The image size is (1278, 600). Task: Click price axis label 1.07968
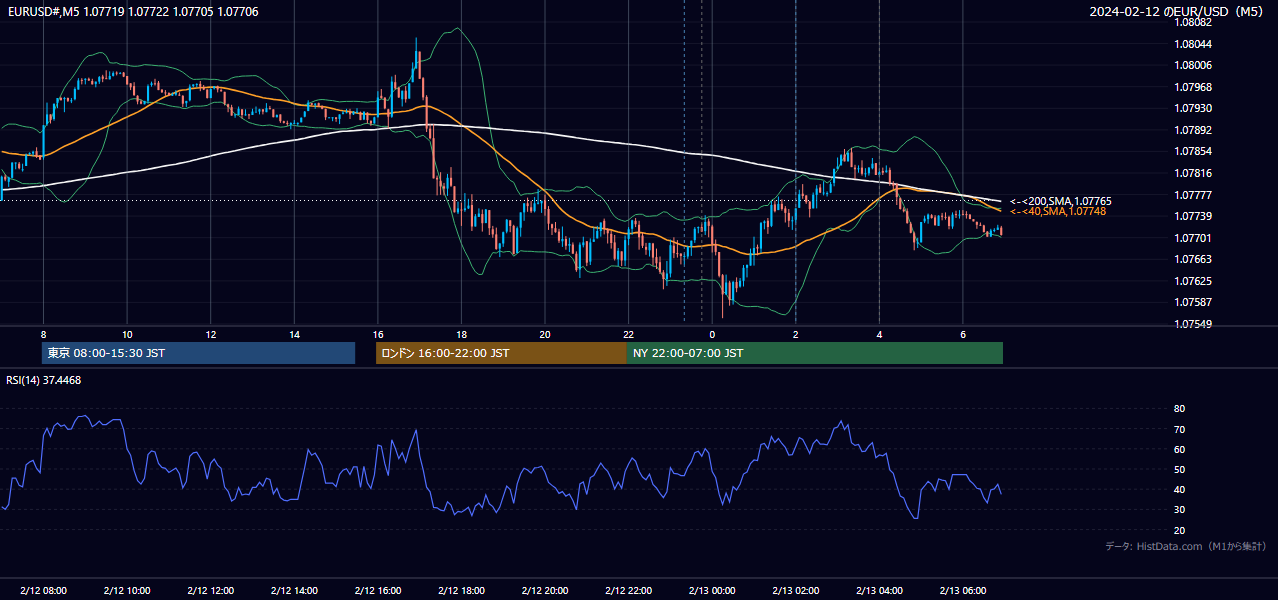1193,87
